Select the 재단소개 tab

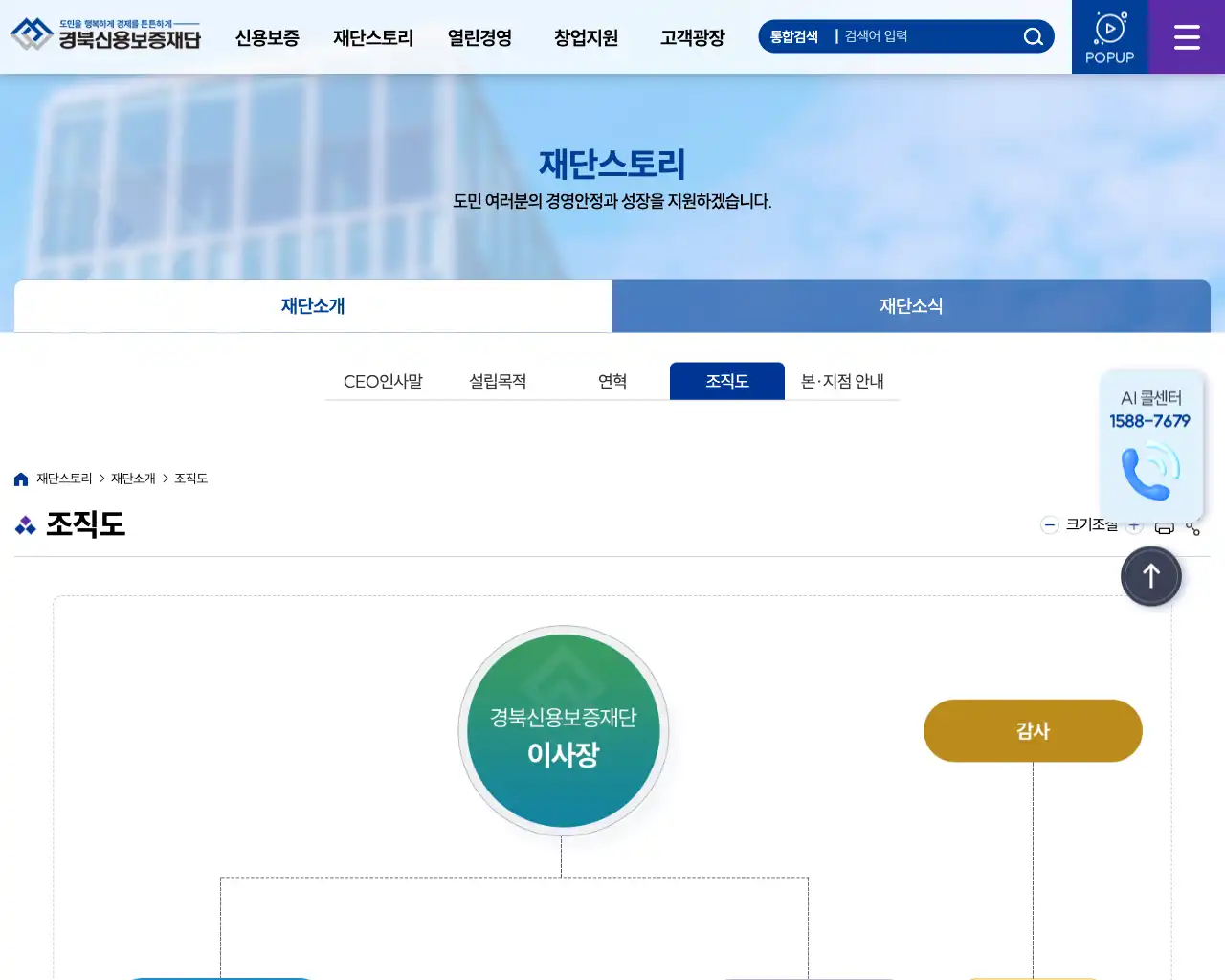(x=313, y=306)
